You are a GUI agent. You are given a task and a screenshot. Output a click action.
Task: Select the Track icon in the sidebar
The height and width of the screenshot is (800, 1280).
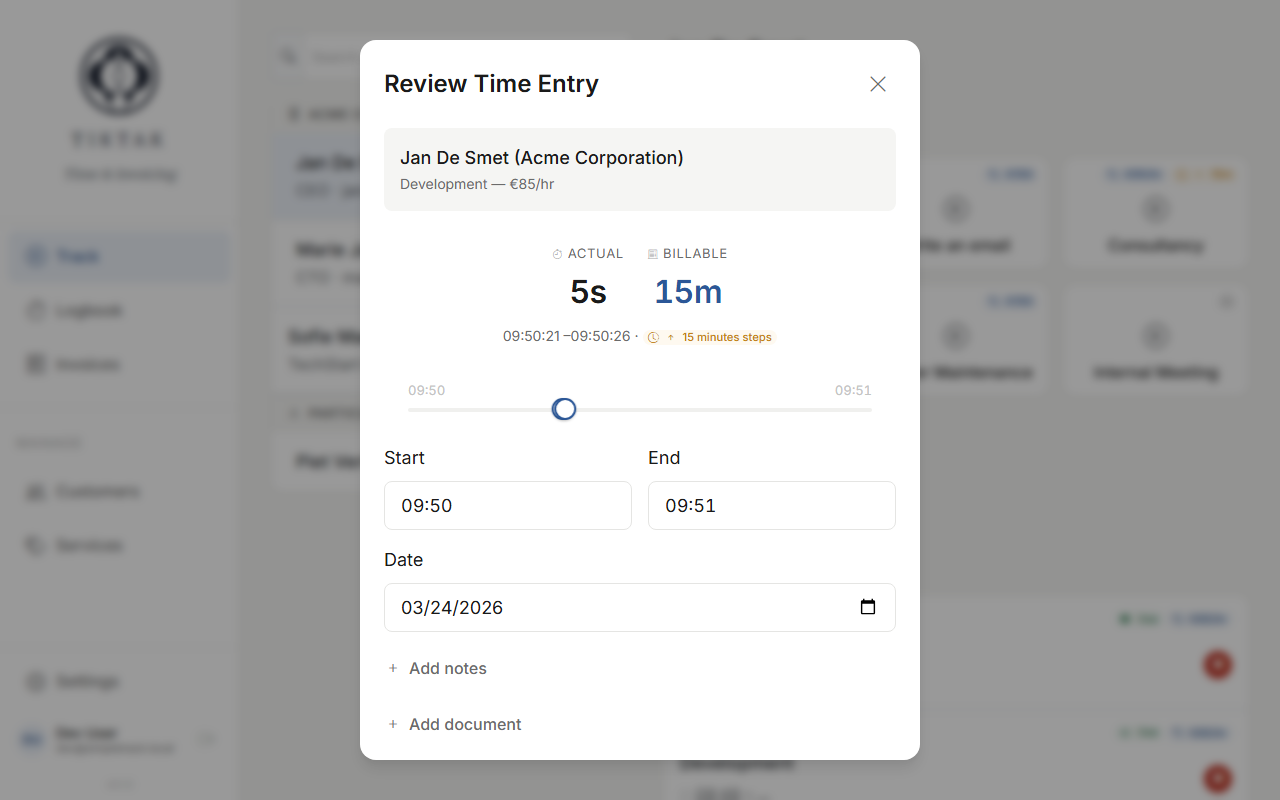[34, 256]
